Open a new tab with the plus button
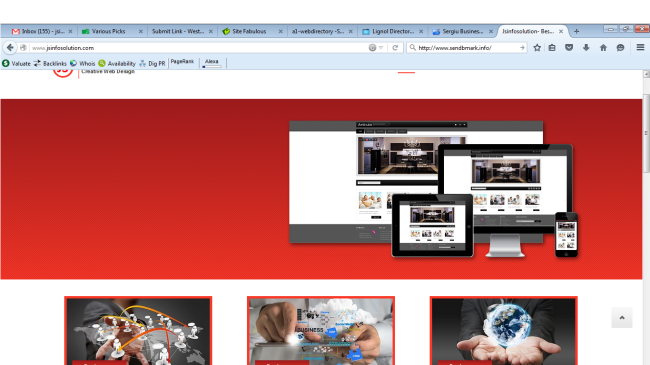This screenshot has width=650, height=365. coord(576,31)
